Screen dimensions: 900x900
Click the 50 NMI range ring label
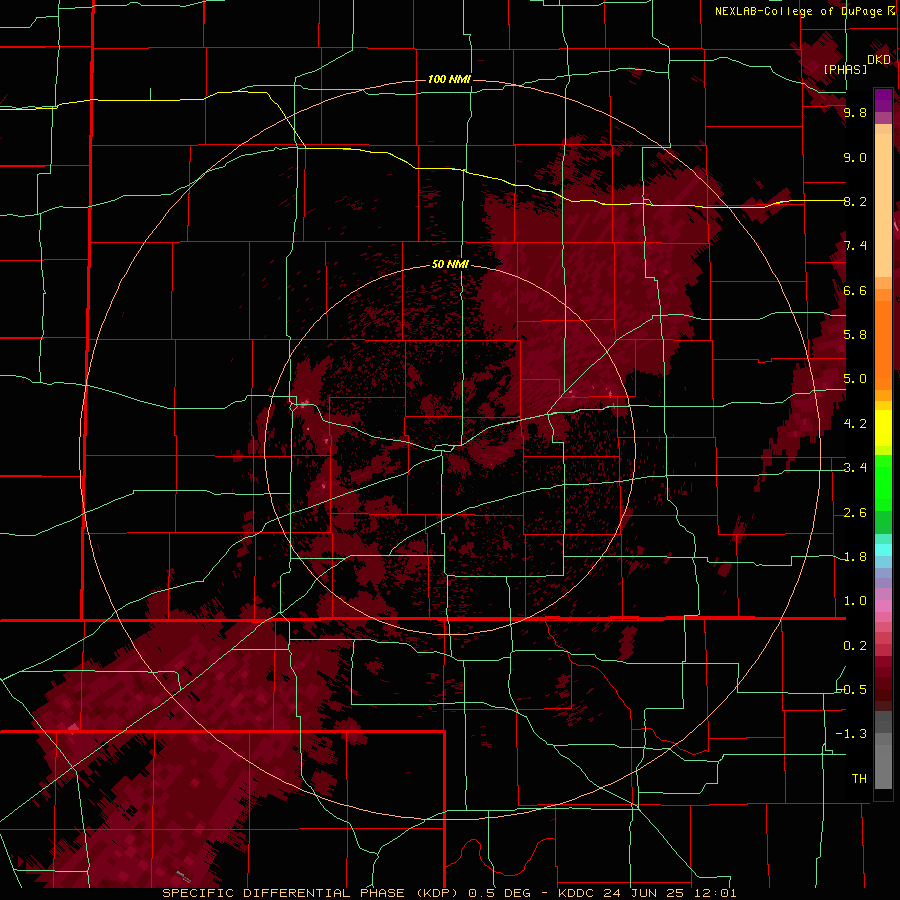[x=450, y=264]
